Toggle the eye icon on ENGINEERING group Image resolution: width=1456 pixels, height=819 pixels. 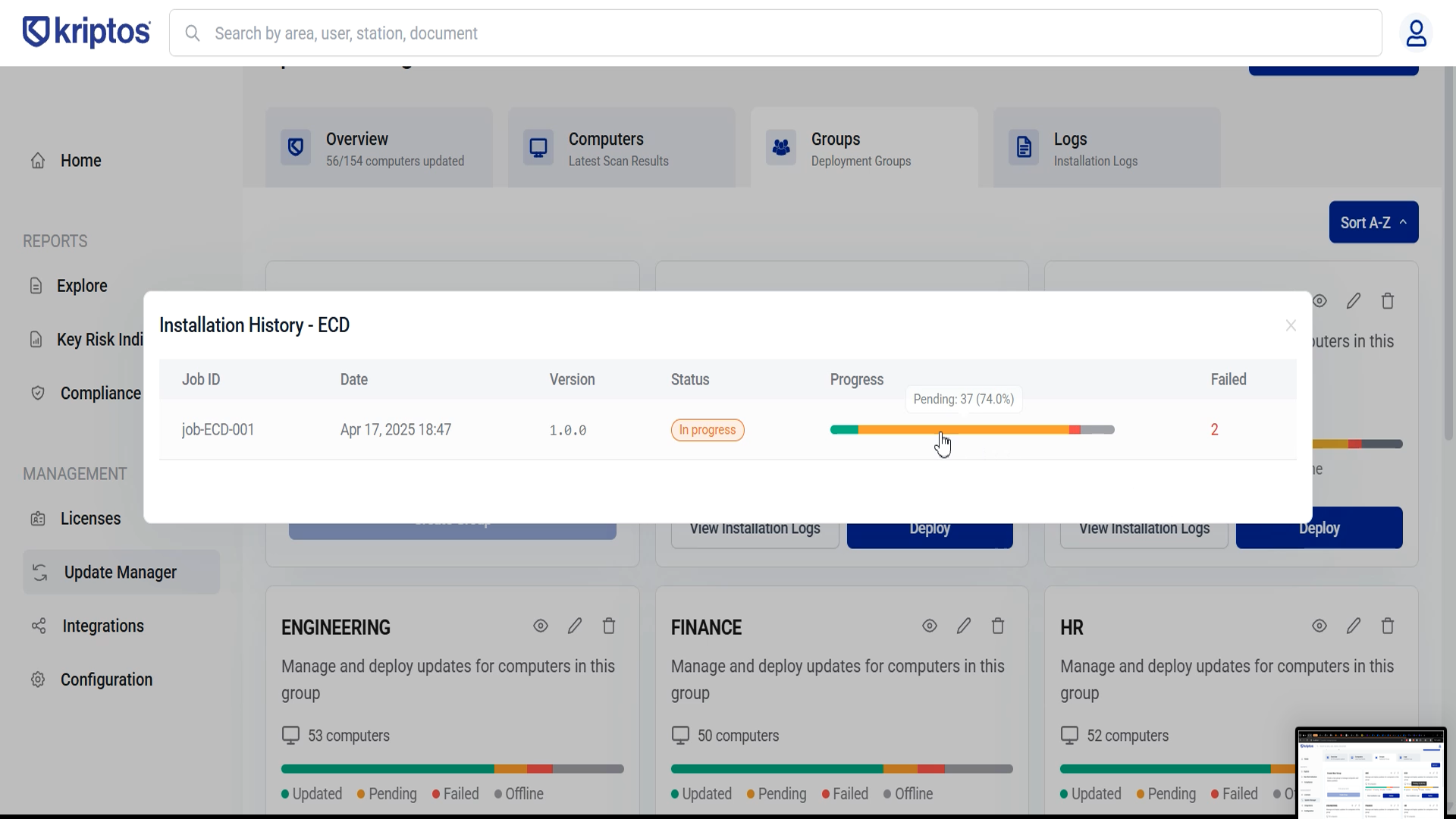[540, 626]
